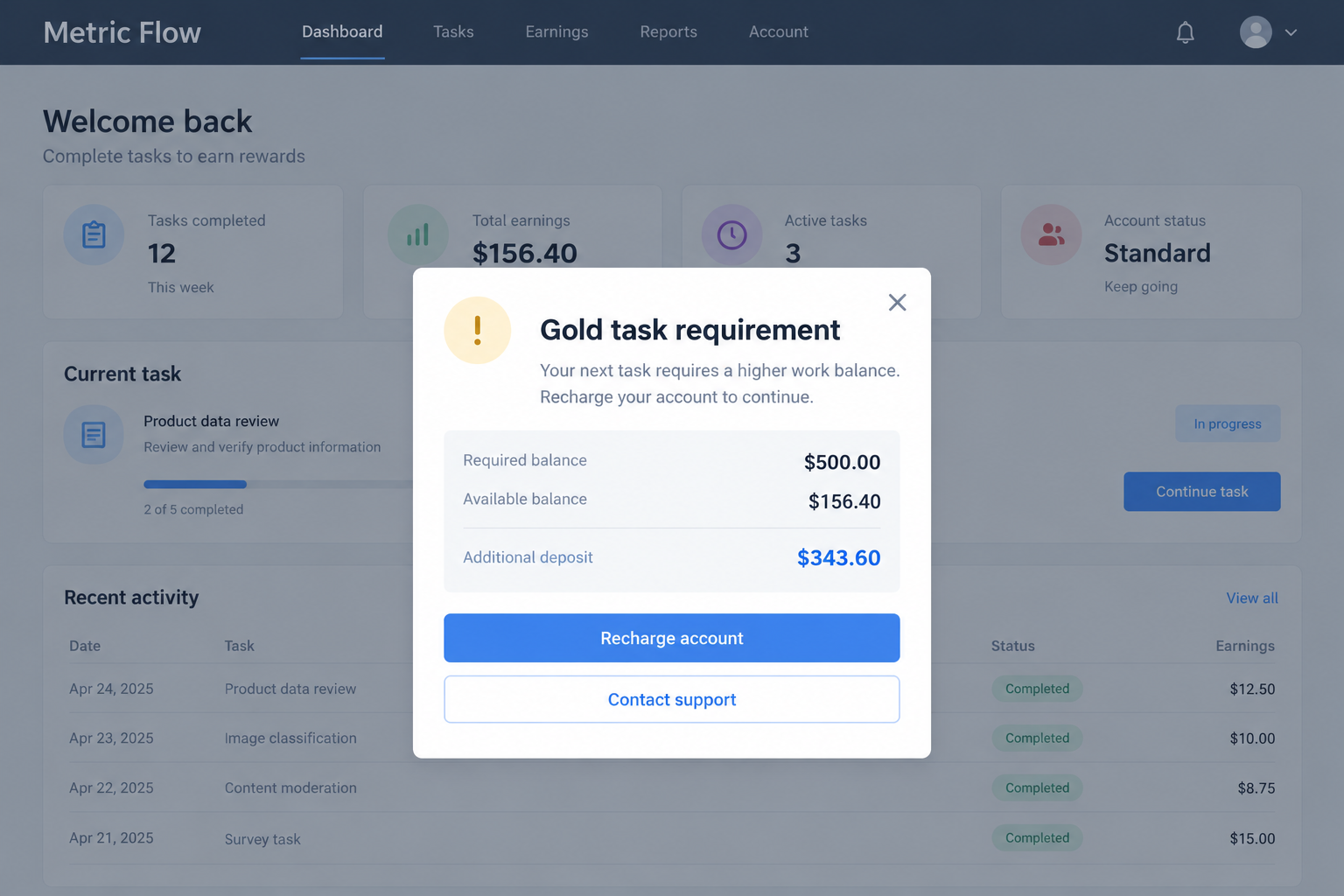Click the Image classification task row

[671, 738]
